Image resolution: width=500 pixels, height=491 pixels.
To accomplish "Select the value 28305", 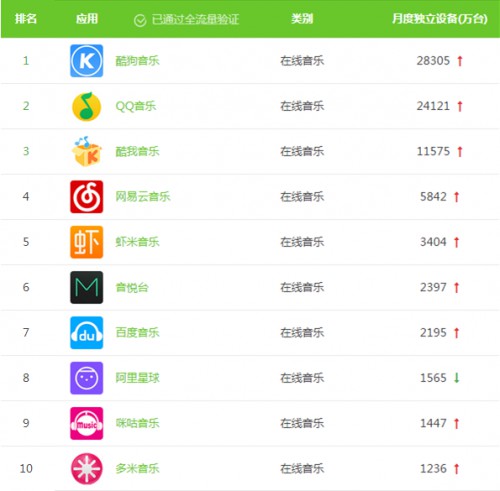I will 433,61.
